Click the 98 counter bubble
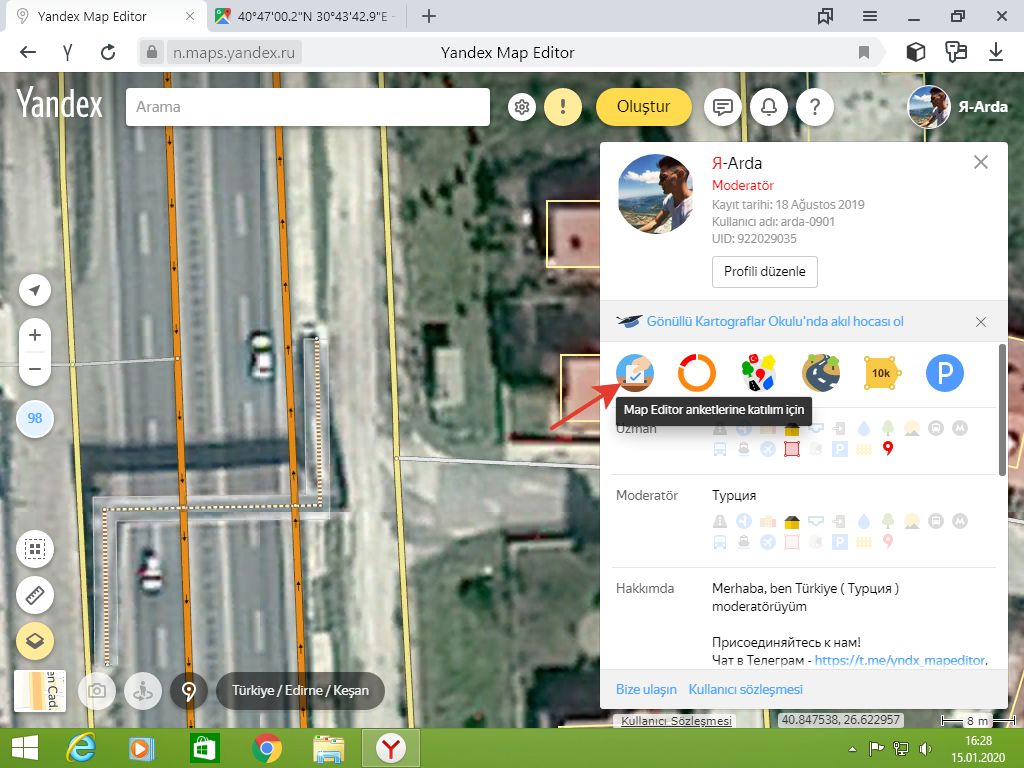This screenshot has width=1024, height=768. (x=35, y=418)
